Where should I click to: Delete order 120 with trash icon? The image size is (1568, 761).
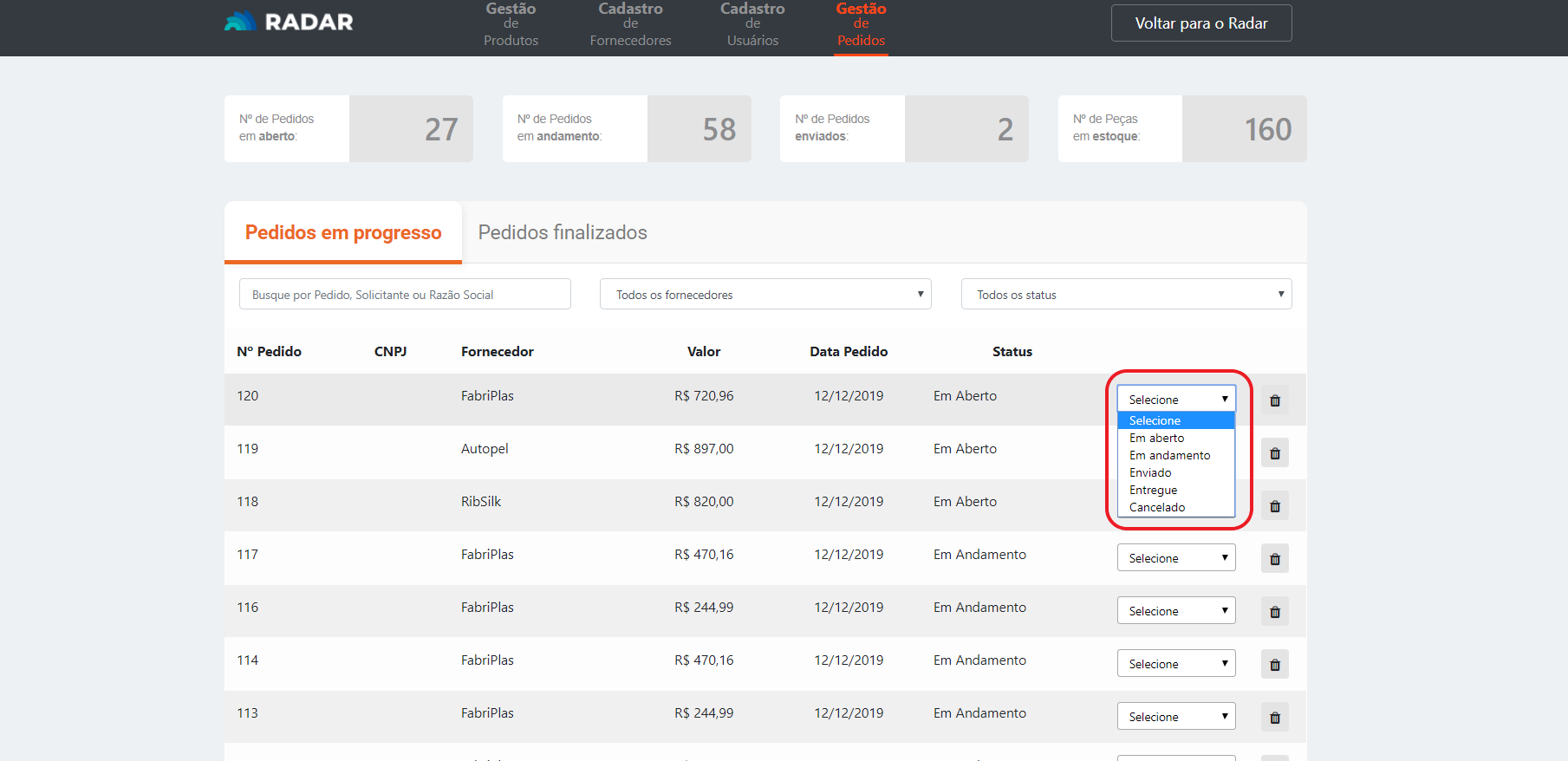click(x=1274, y=400)
